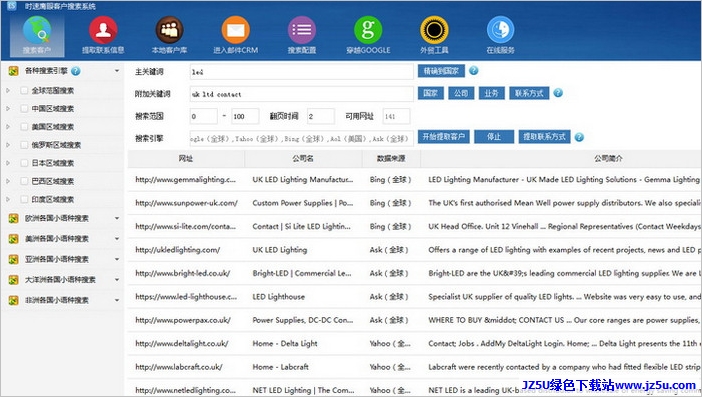Focus the 主关键词 input field
This screenshot has height=397, width=702.
pos(302,72)
